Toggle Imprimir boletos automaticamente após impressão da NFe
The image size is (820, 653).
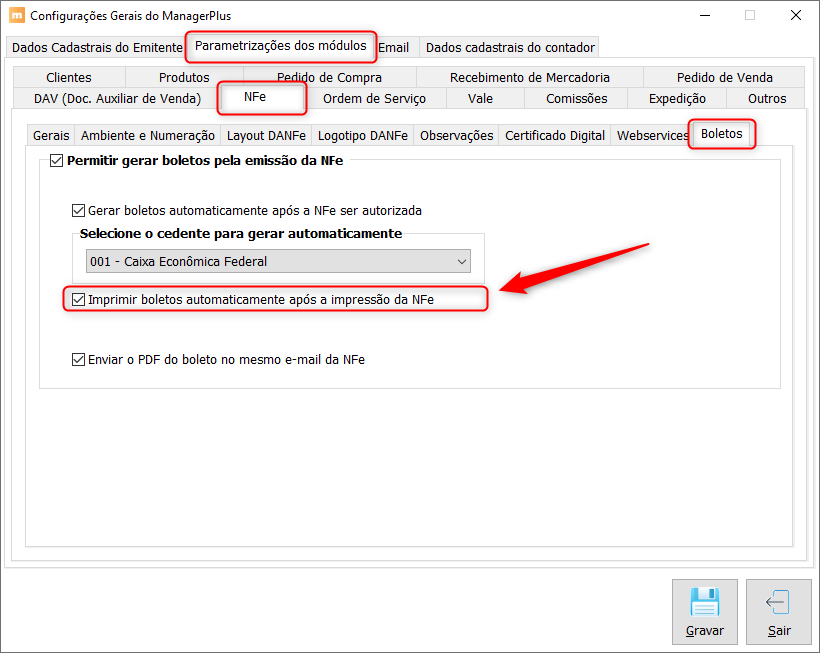pyautogui.click(x=78, y=300)
